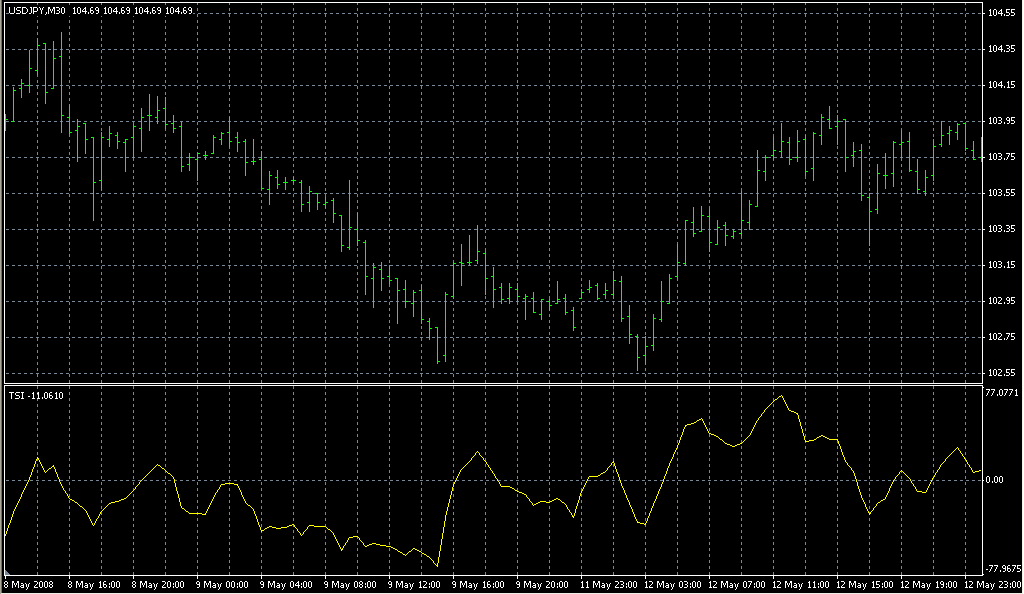Select the 0.00 TSI zero level label
This screenshot has width=1024, height=594.
click(995, 480)
